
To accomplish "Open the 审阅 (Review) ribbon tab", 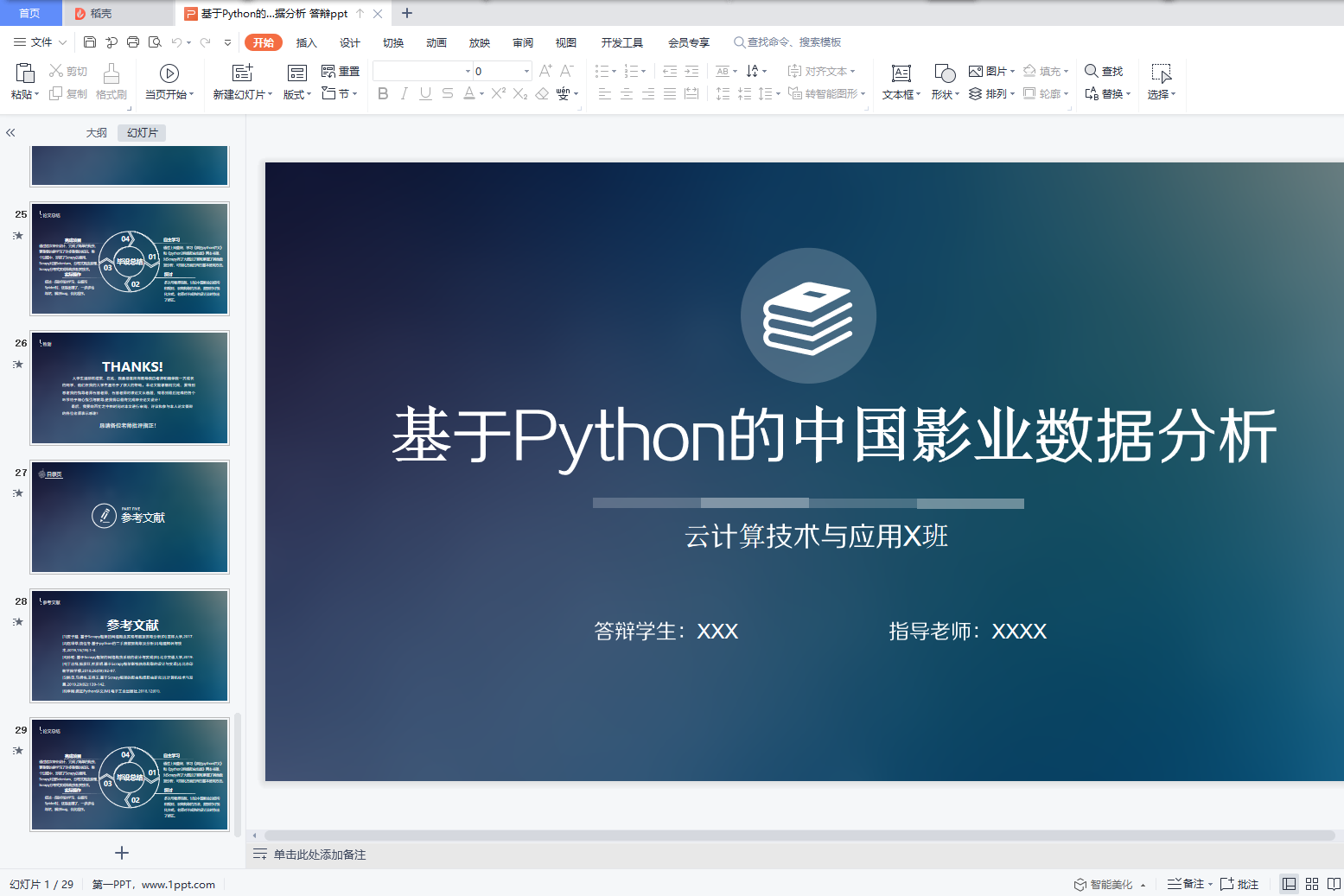I will [523, 42].
